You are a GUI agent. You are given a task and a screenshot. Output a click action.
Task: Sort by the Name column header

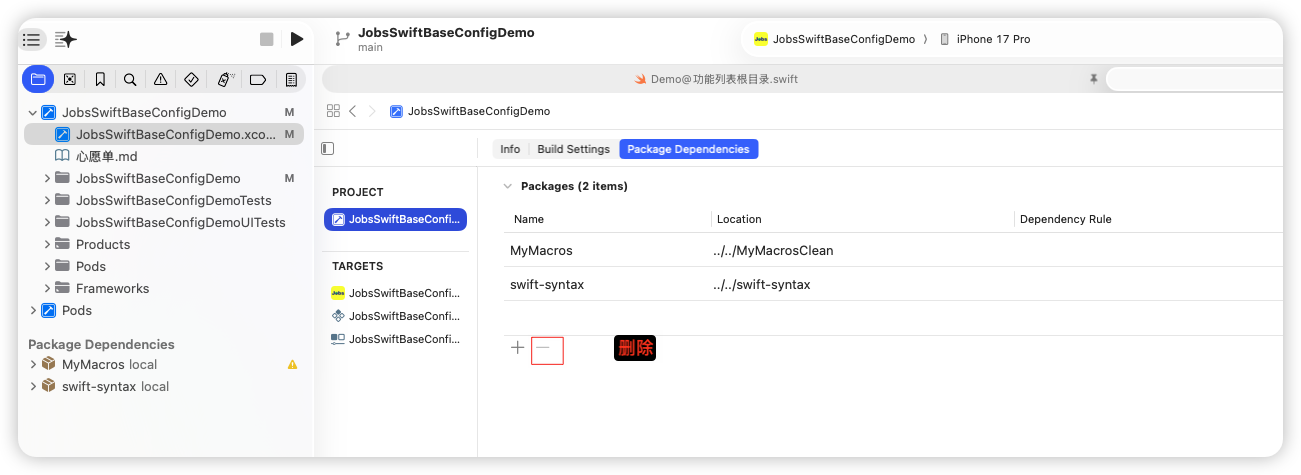tap(529, 219)
